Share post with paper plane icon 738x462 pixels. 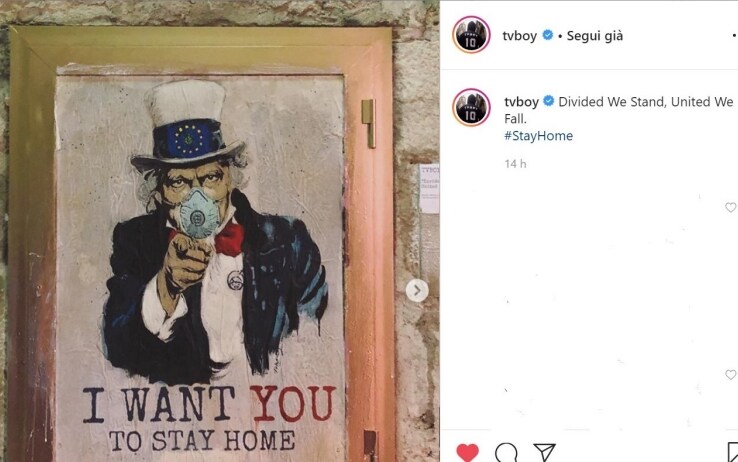coord(545,453)
